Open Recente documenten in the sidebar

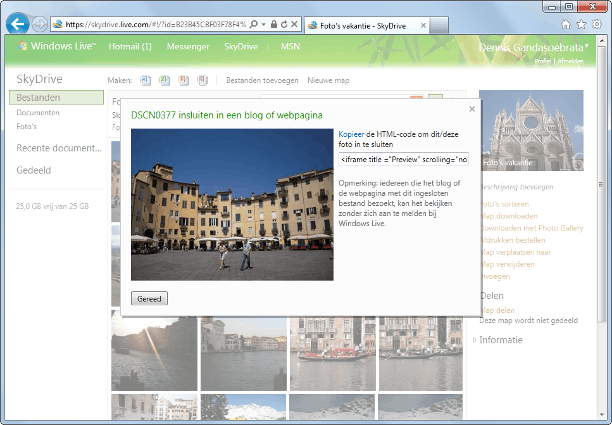tap(59, 148)
